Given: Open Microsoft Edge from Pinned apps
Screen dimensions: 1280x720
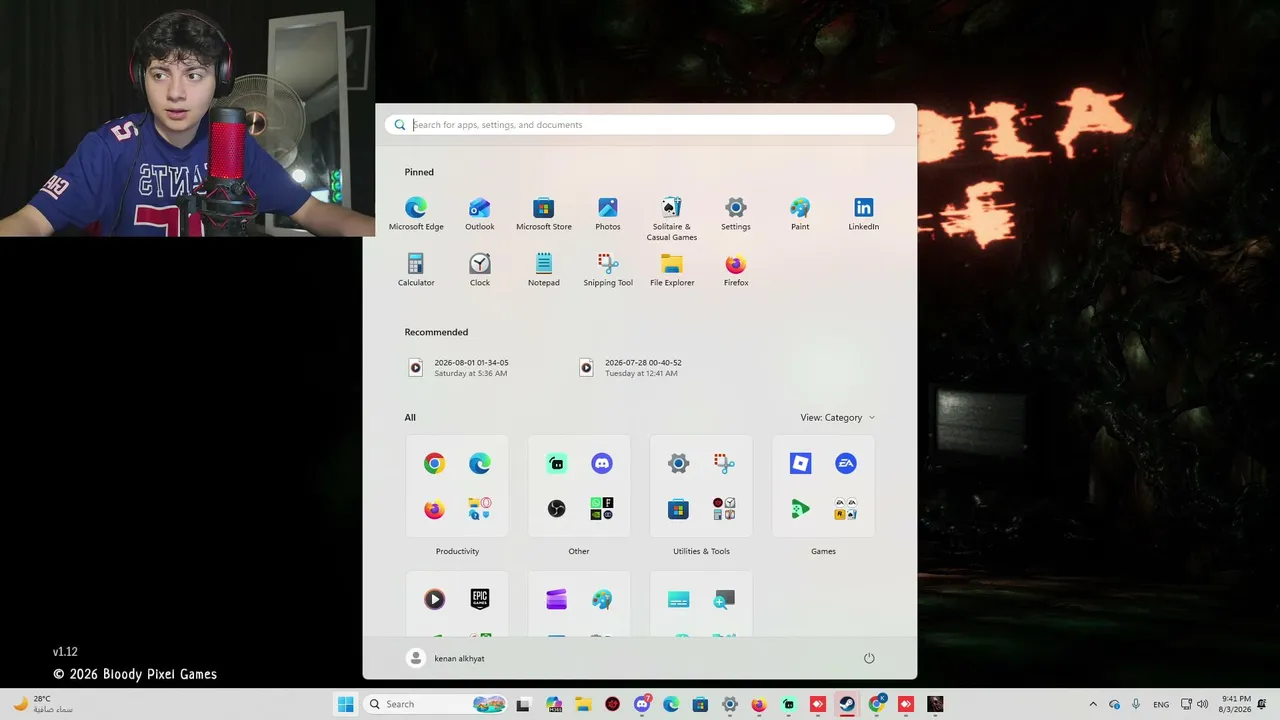Looking at the screenshot, I should [x=416, y=214].
